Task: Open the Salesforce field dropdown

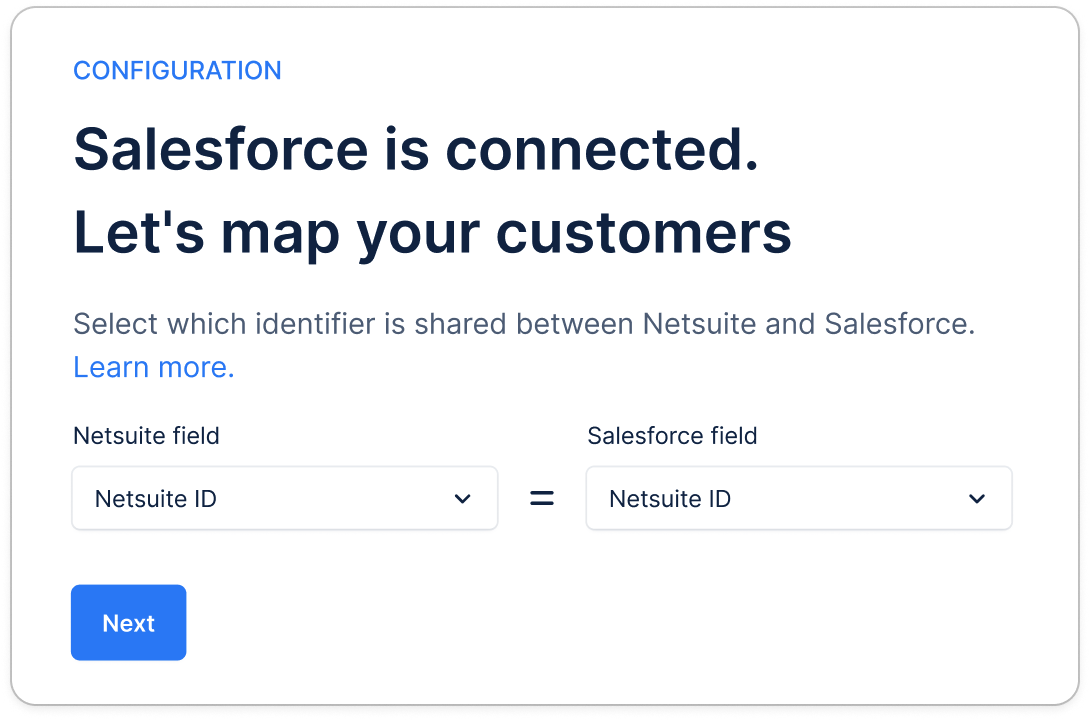Action: 798,498
